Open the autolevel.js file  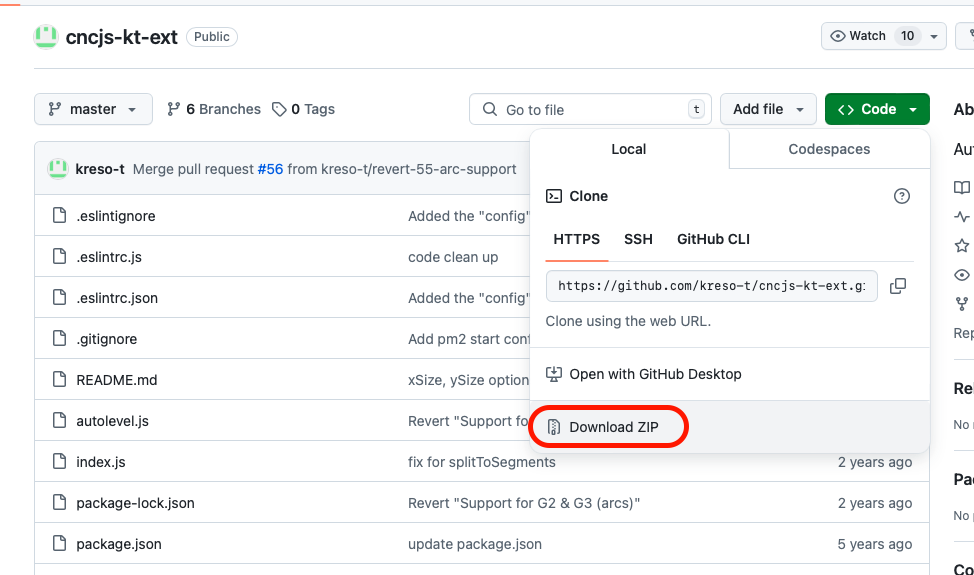point(112,421)
